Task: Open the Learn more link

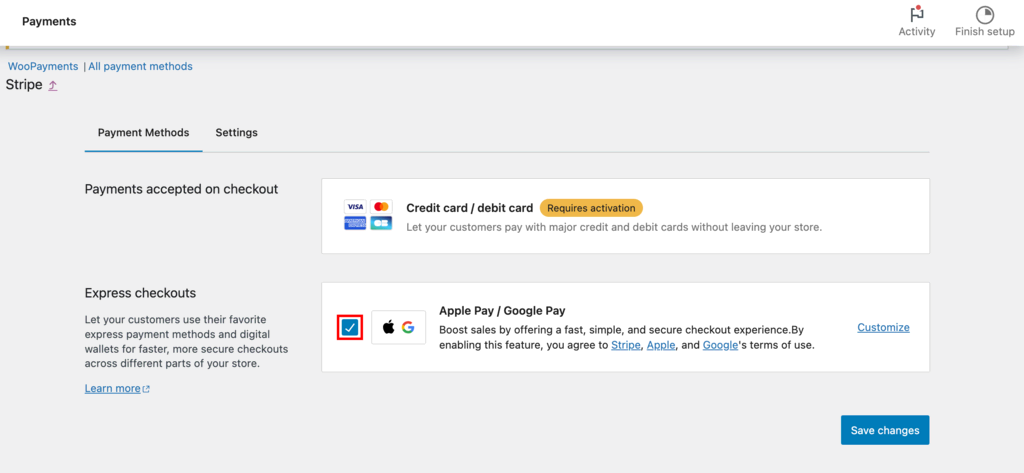Action: coord(112,388)
